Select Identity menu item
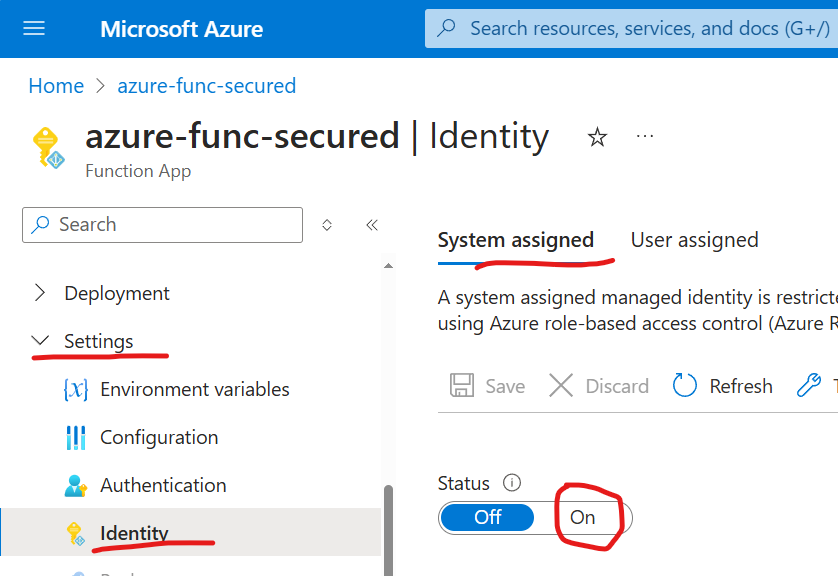 click(x=191, y=532)
